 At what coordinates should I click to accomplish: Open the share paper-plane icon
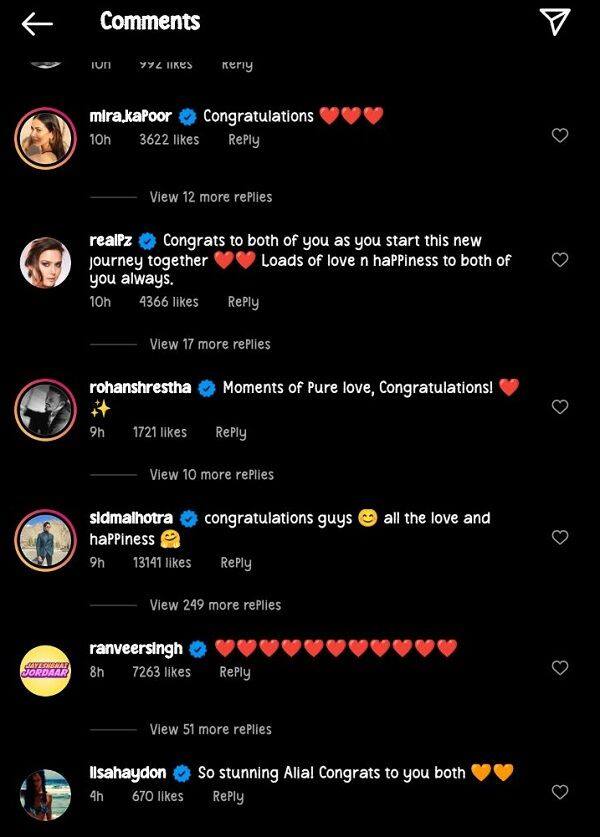[555, 22]
